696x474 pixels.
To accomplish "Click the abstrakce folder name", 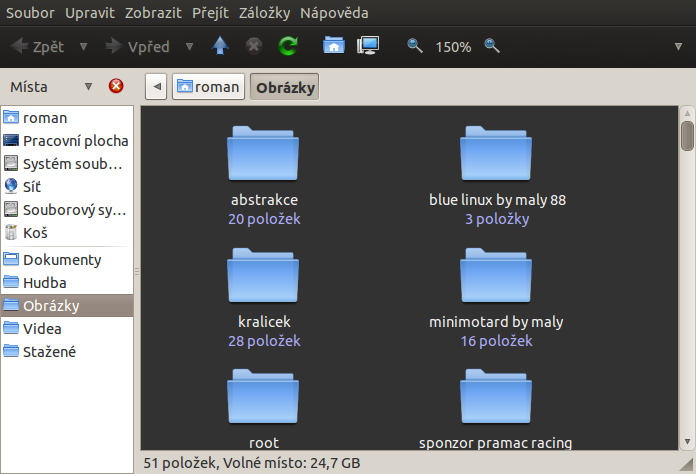I will pos(264,200).
